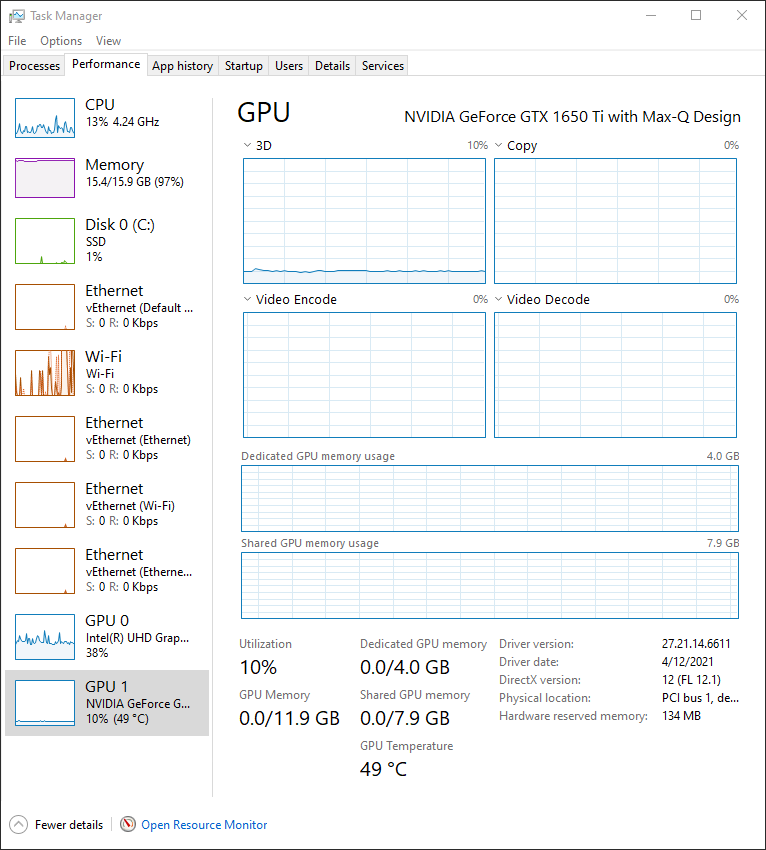Switch to the Startup tab

click(x=243, y=66)
